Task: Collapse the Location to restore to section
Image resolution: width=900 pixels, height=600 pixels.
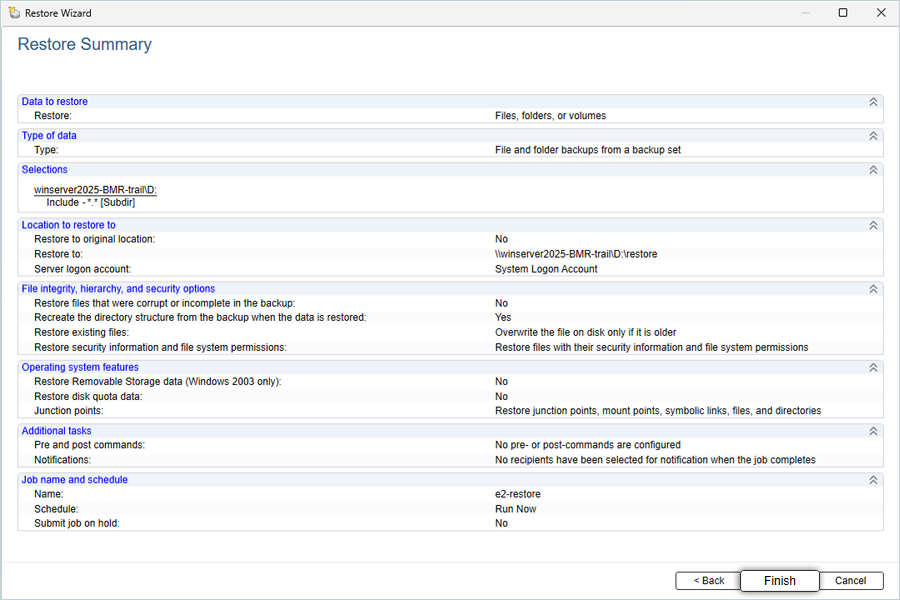Action: coord(873,226)
